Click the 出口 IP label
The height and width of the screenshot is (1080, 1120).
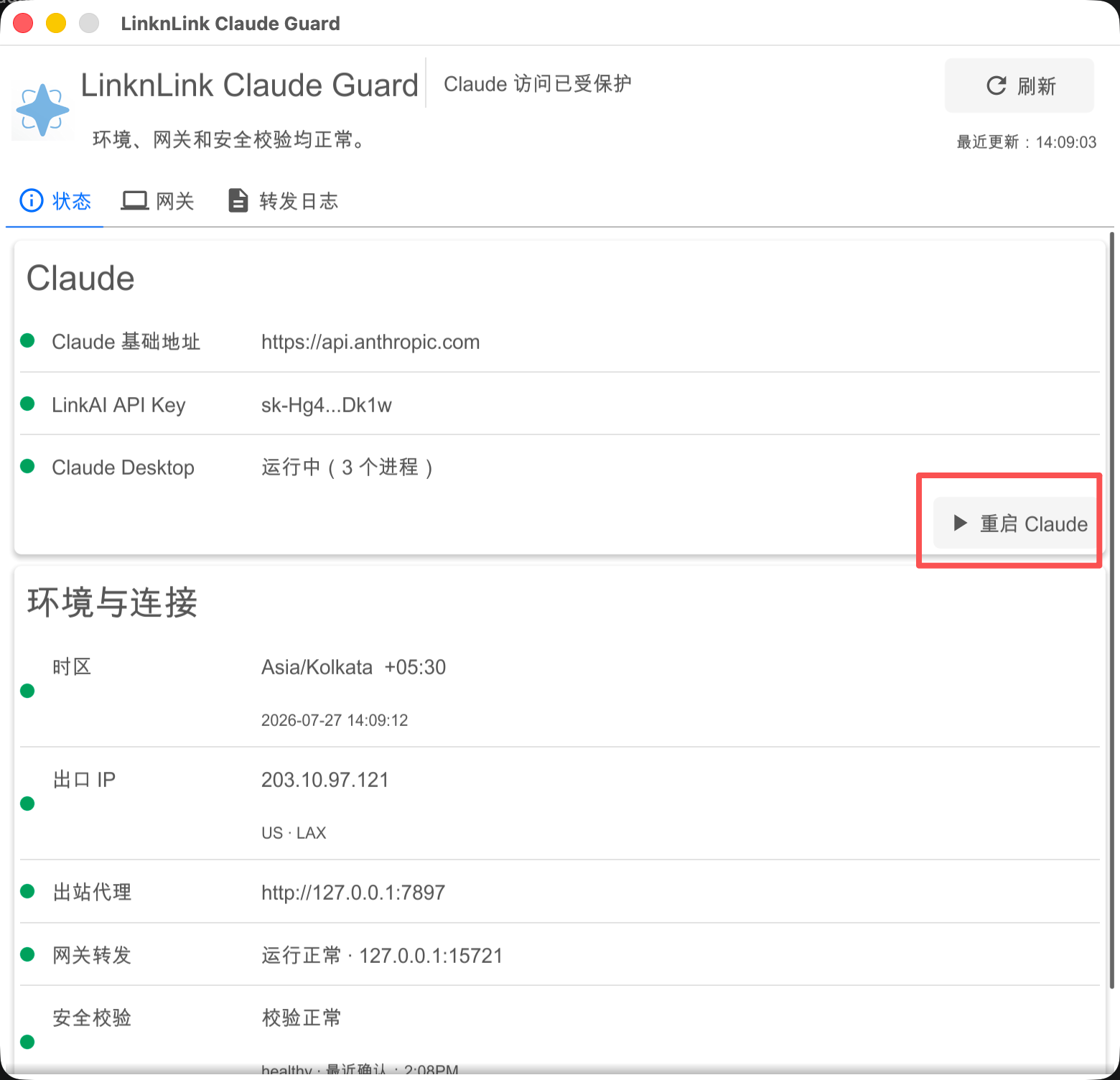click(x=84, y=780)
